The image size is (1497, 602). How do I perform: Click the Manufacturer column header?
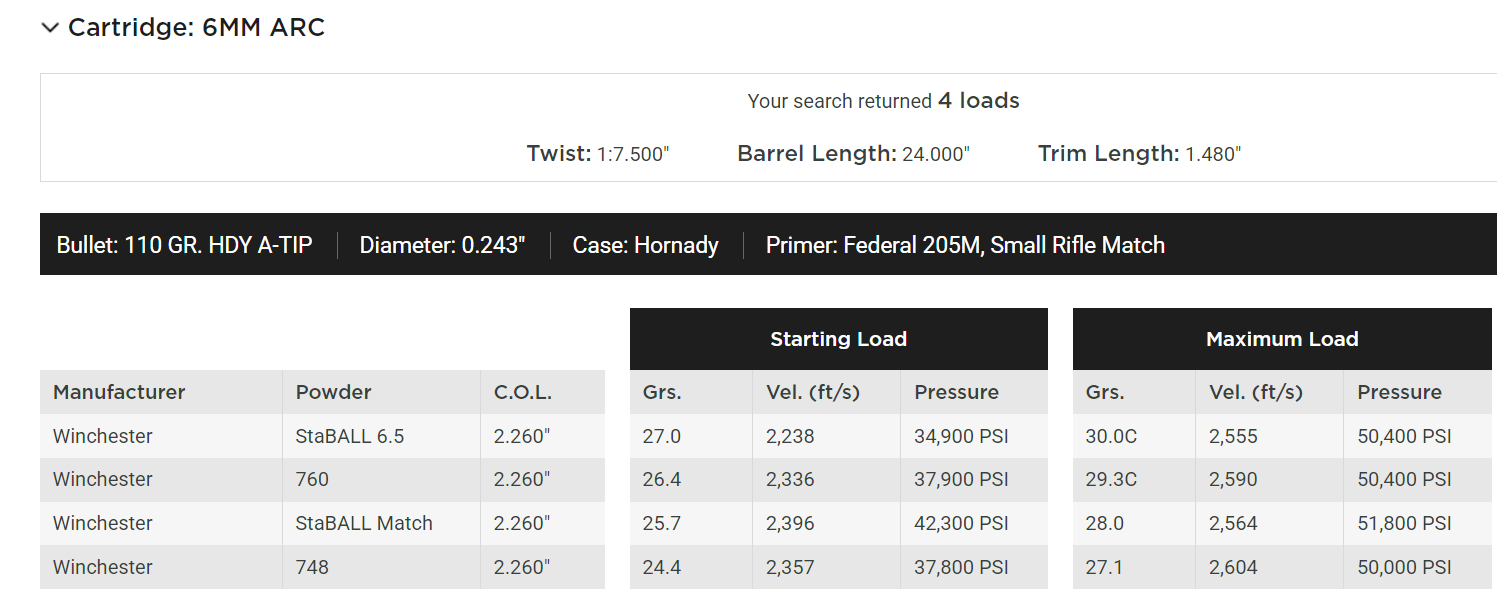[119, 392]
